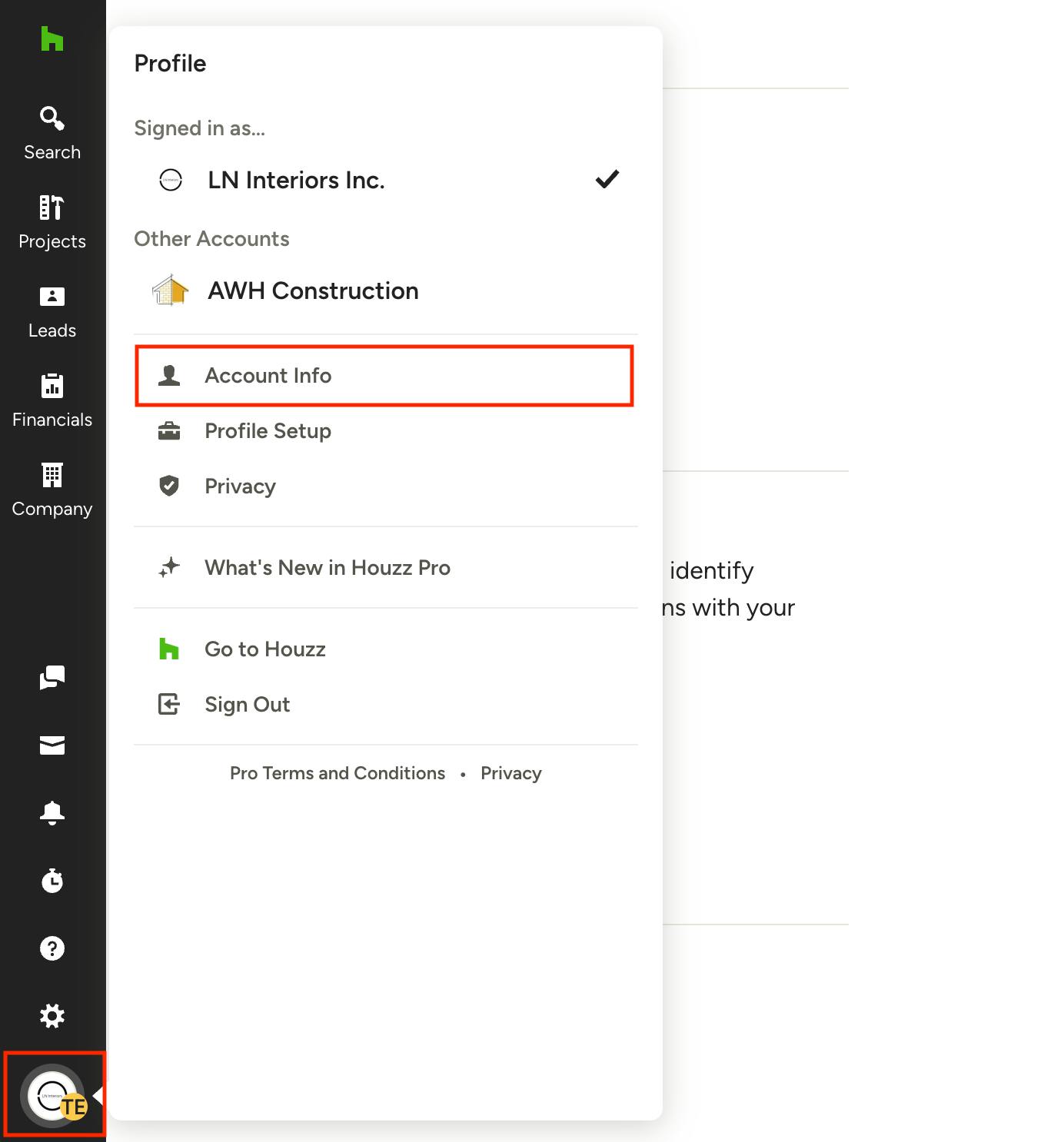Open the email inbox icon

click(x=52, y=745)
